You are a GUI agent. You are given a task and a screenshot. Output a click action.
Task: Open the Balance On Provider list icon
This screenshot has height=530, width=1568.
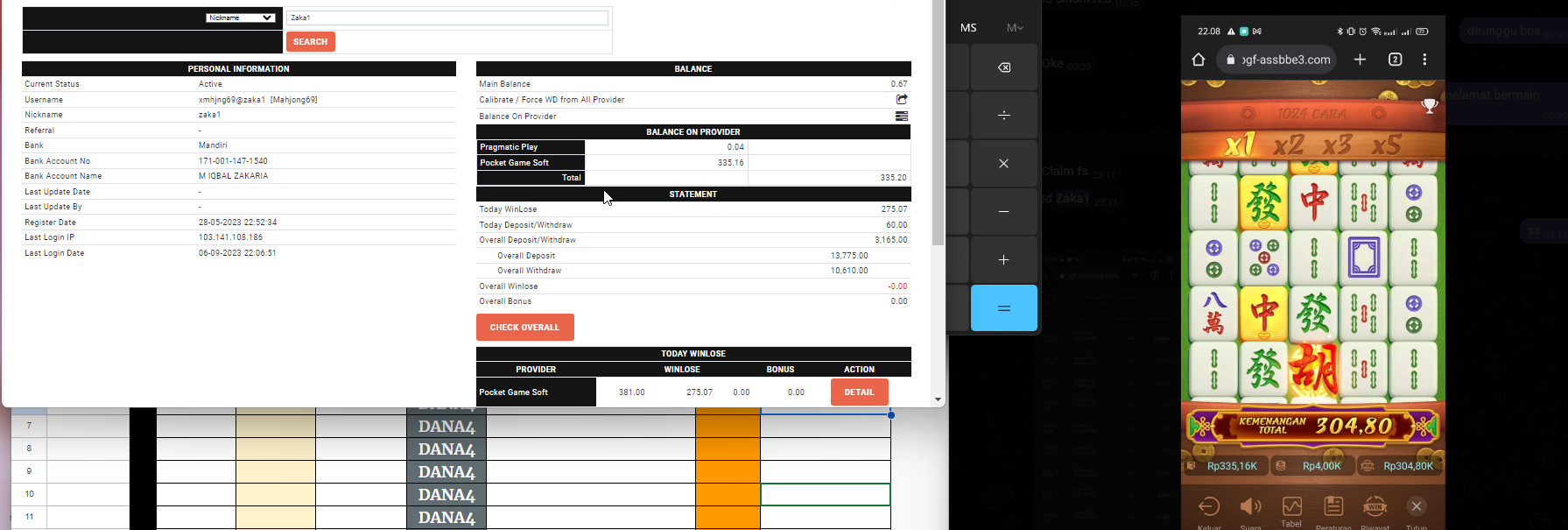[x=902, y=116]
